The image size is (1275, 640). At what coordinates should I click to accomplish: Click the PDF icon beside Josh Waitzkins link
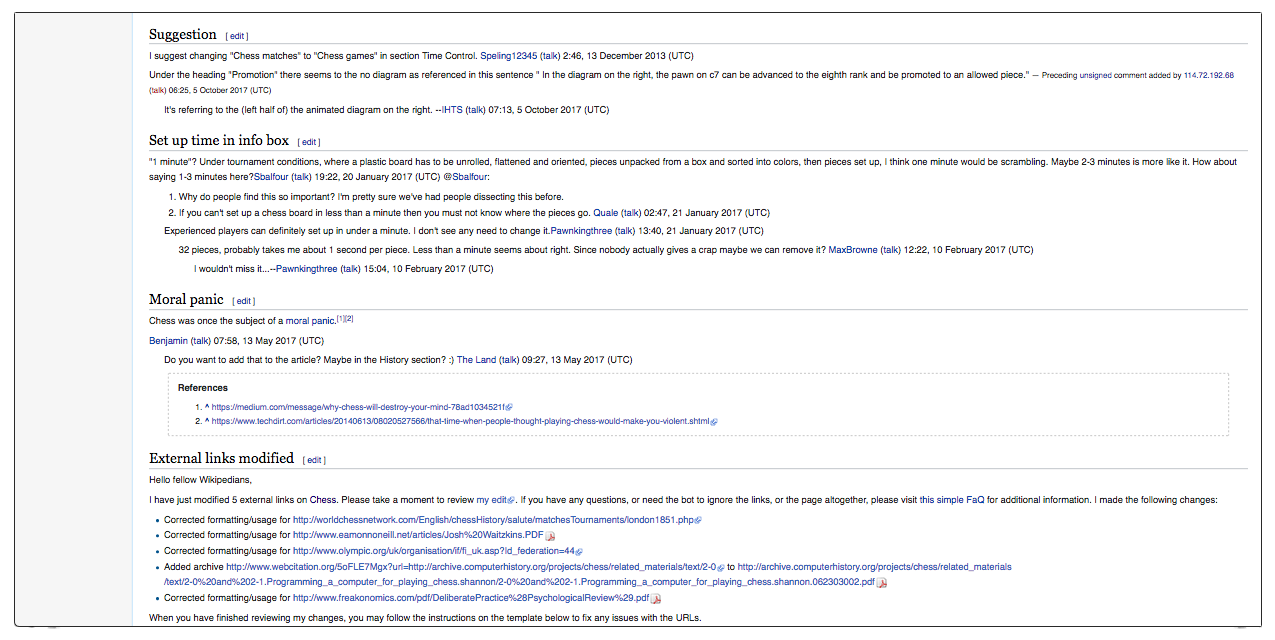tap(549, 535)
